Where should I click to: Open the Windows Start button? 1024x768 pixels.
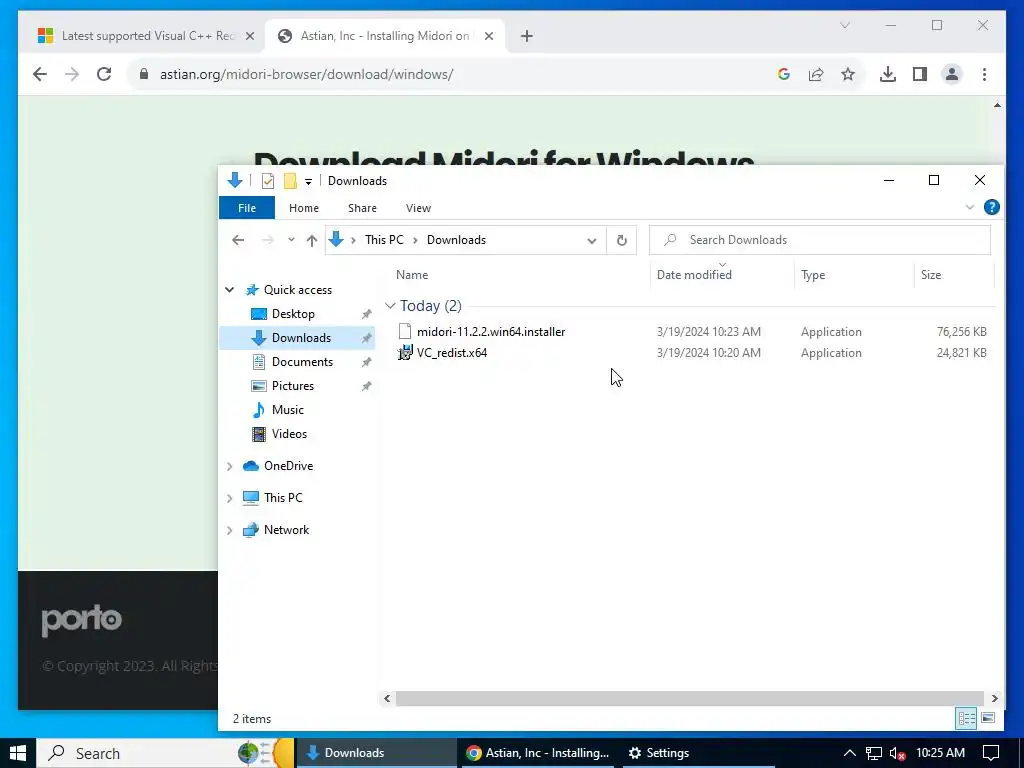tap(18, 753)
